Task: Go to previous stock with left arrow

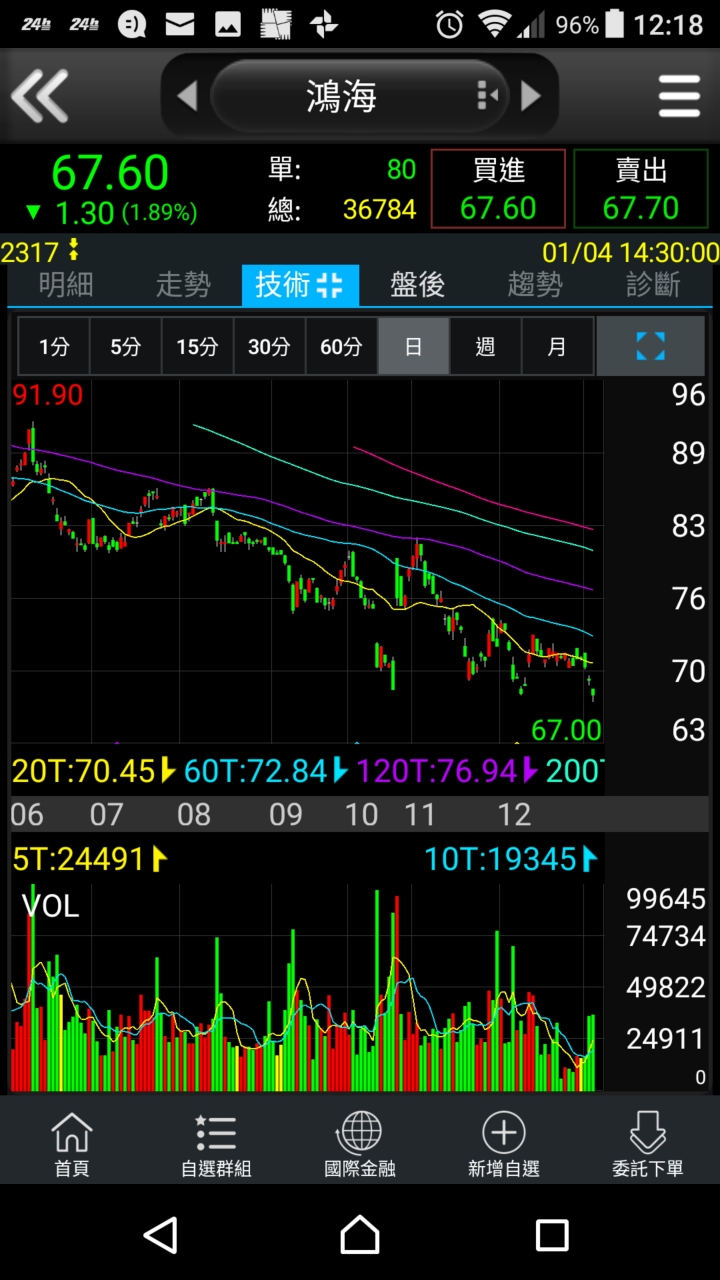Action: tap(187, 97)
